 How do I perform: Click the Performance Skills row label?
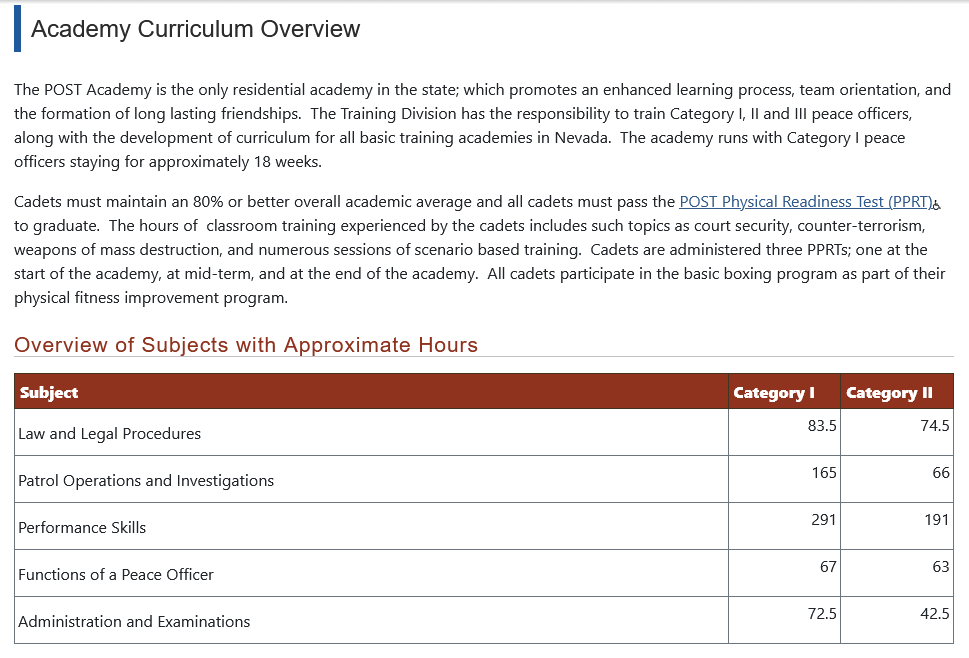[x=82, y=528]
